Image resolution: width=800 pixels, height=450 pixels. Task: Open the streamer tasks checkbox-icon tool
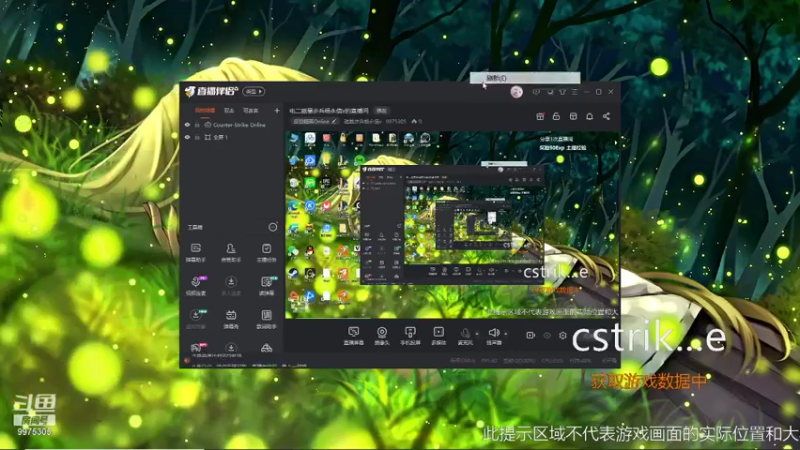point(266,252)
